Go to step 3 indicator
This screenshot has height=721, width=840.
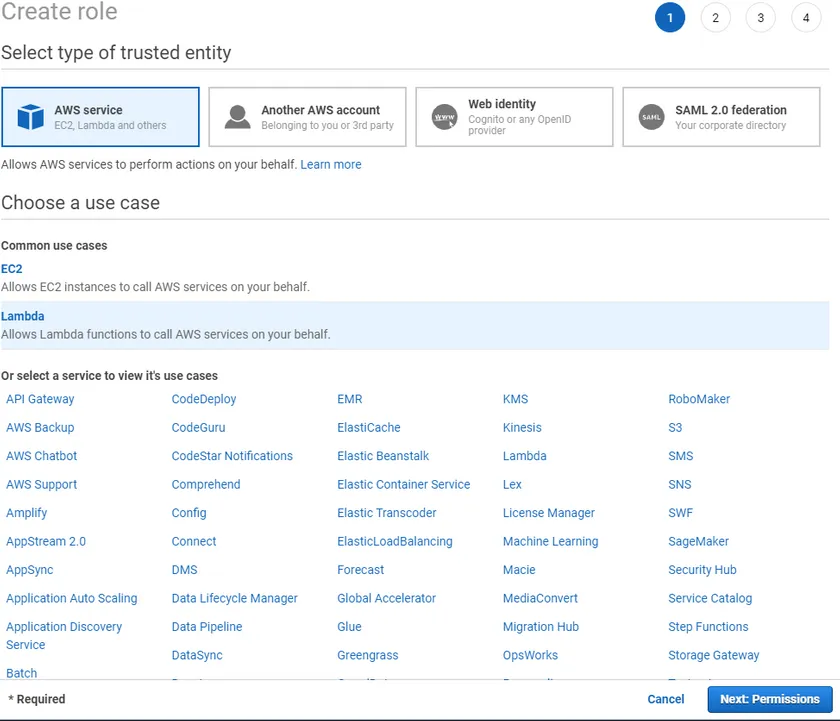pyautogui.click(x=761, y=18)
